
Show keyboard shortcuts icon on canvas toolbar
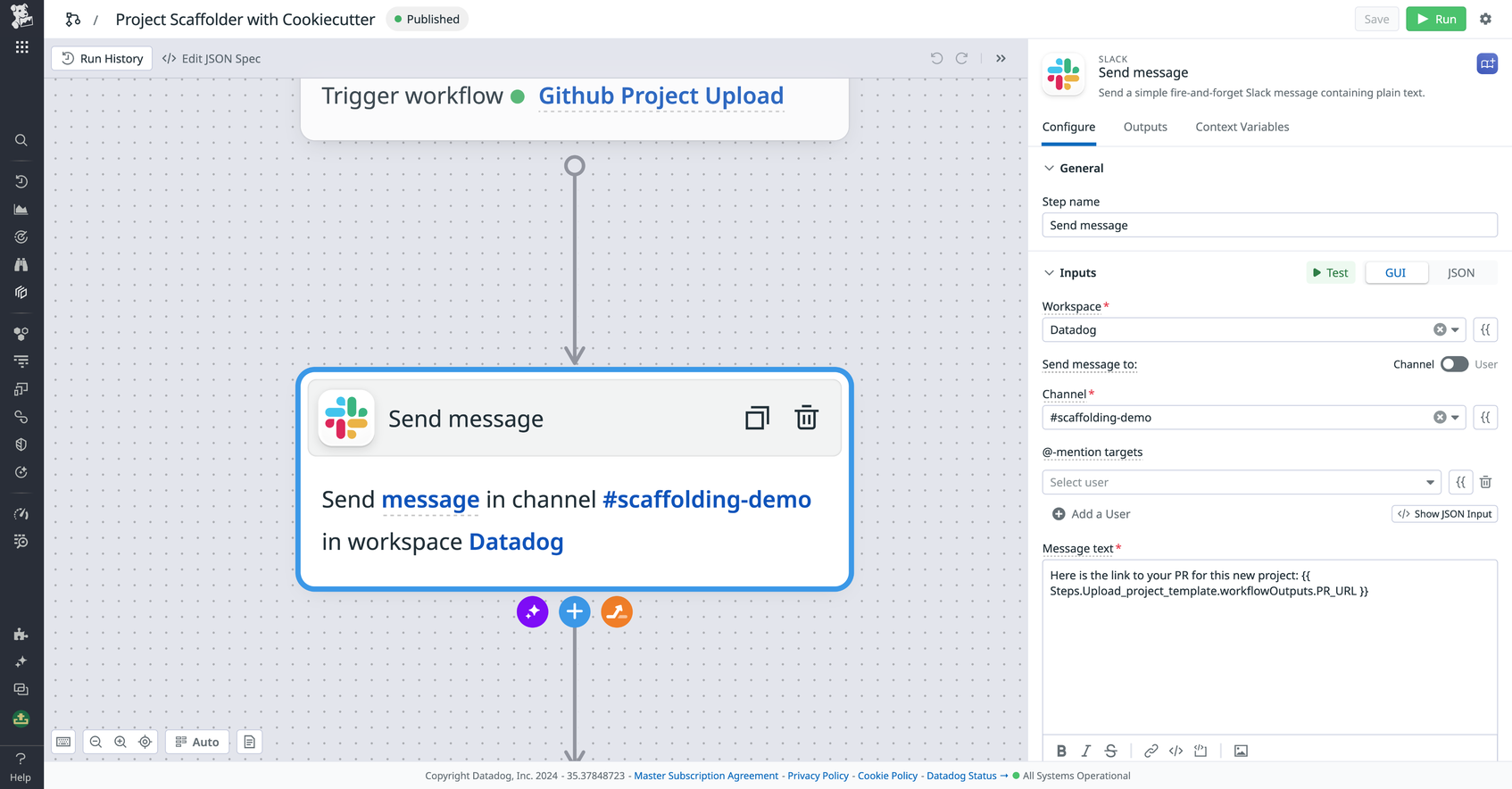(63, 742)
